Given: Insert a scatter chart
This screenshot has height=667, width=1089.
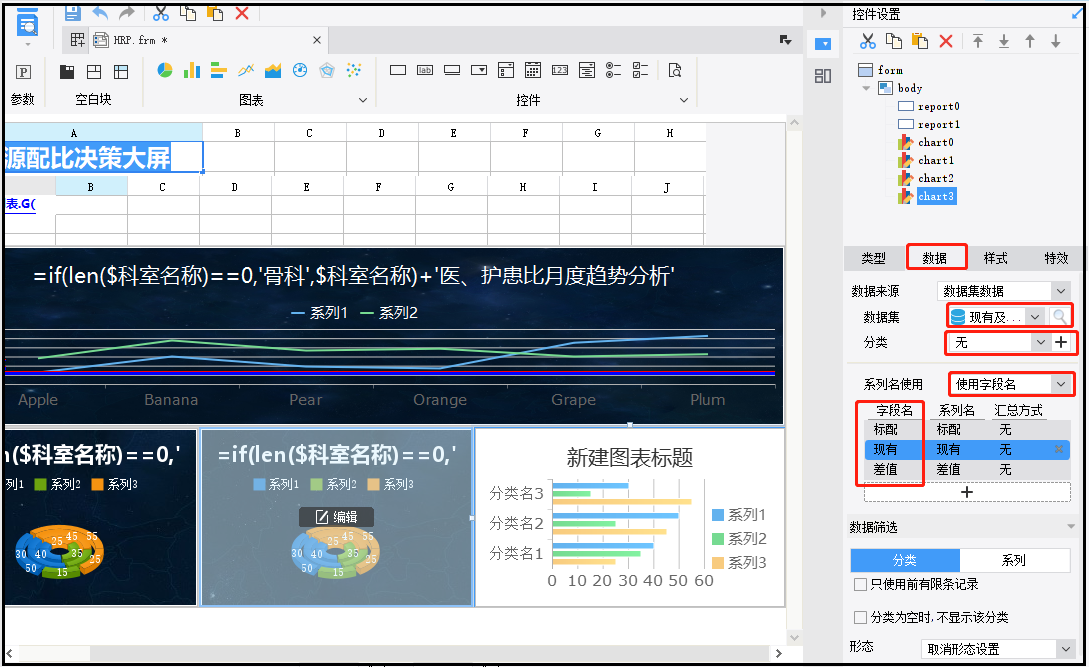Looking at the screenshot, I should click(354, 70).
